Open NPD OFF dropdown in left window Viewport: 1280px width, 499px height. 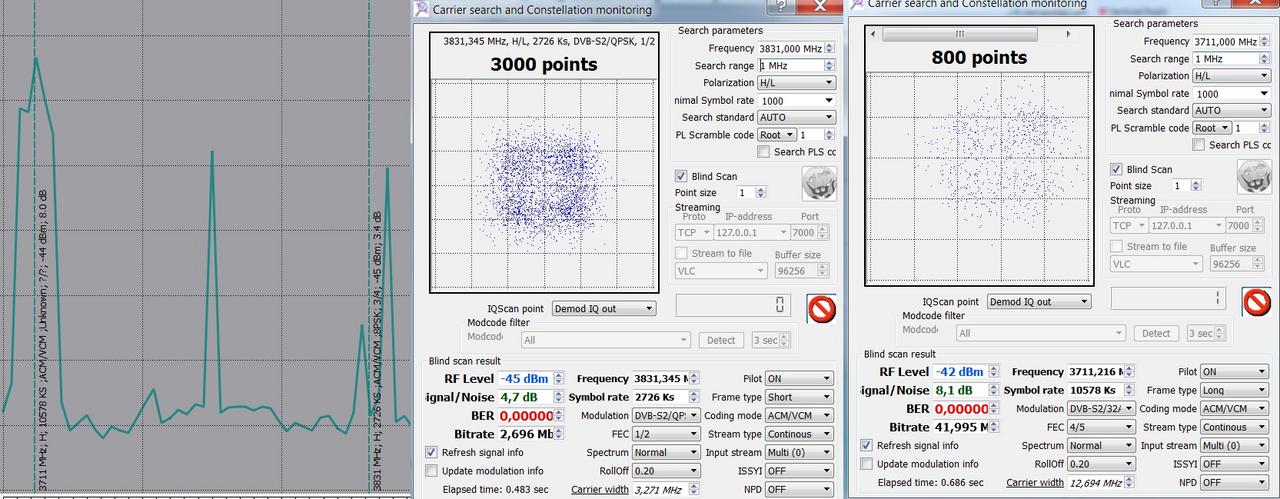pyautogui.click(x=799, y=490)
